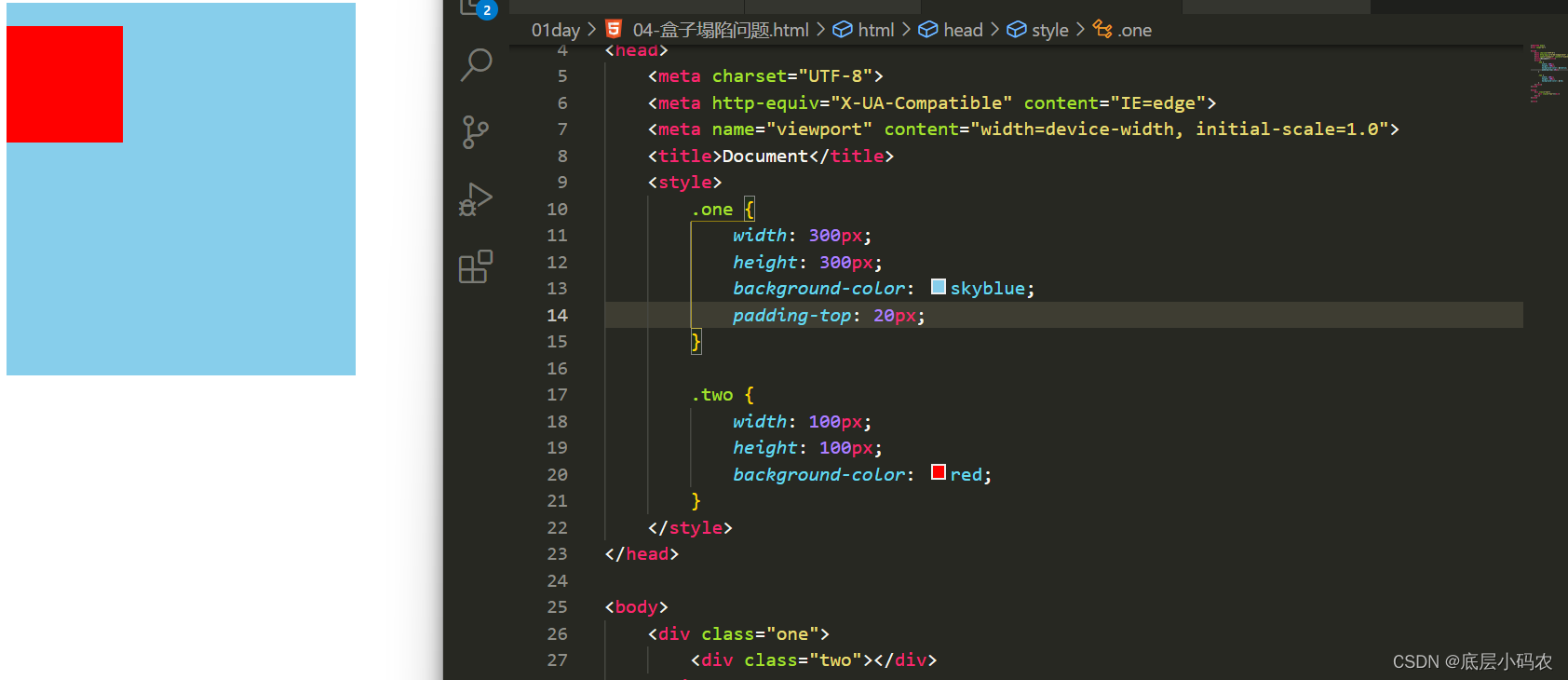Open the red color picker swatch
This screenshot has width=1568, height=680.
[939, 472]
